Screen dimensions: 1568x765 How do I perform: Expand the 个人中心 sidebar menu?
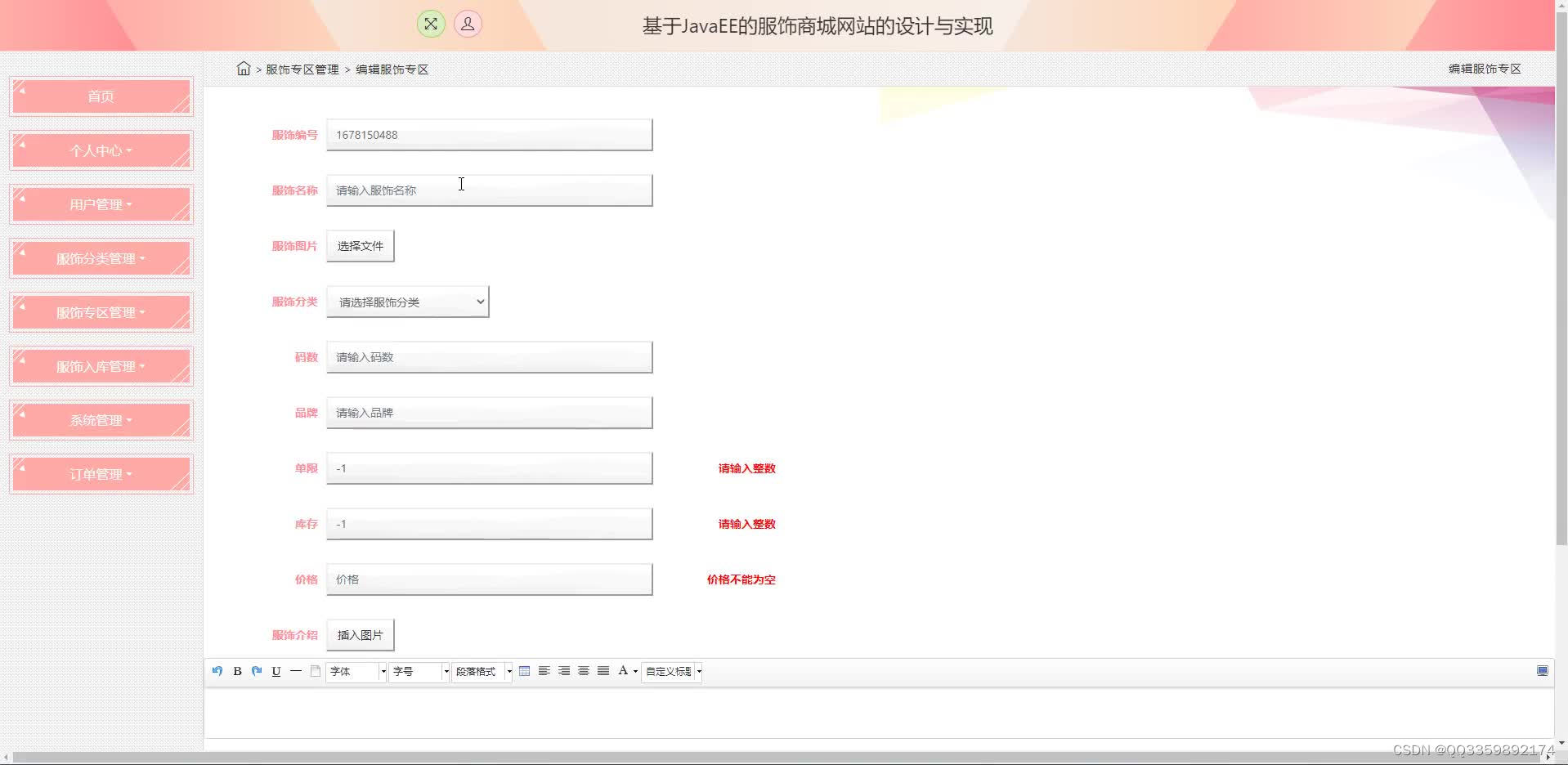click(x=101, y=150)
